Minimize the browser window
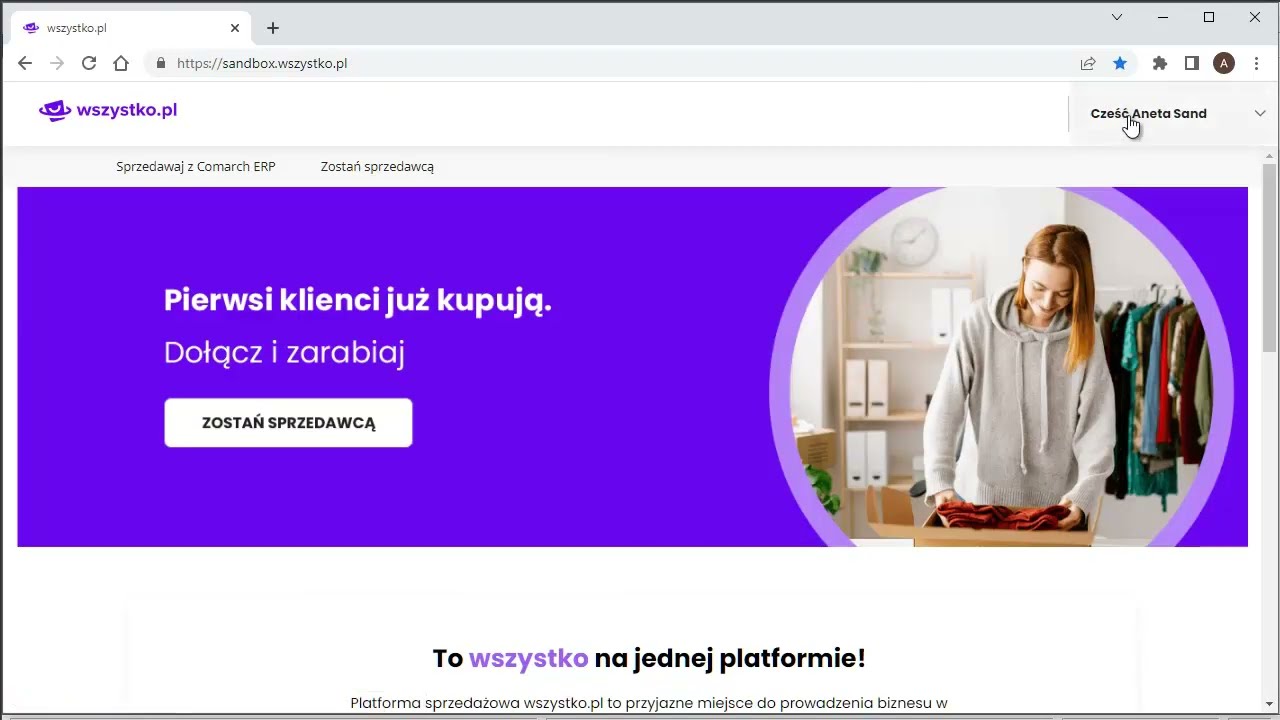Screen dimensions: 1280x720 1163,17
